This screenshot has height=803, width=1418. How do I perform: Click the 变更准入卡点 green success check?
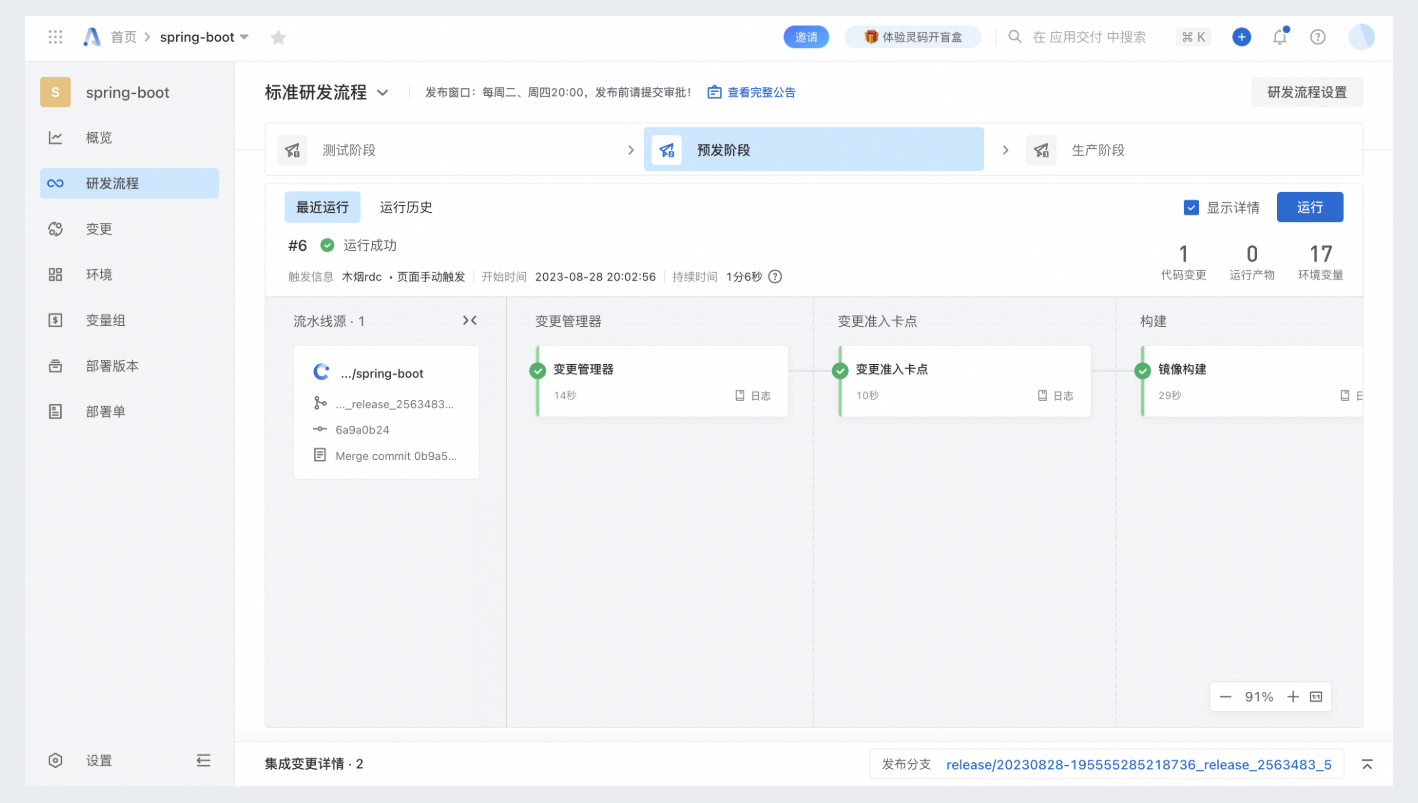click(840, 371)
